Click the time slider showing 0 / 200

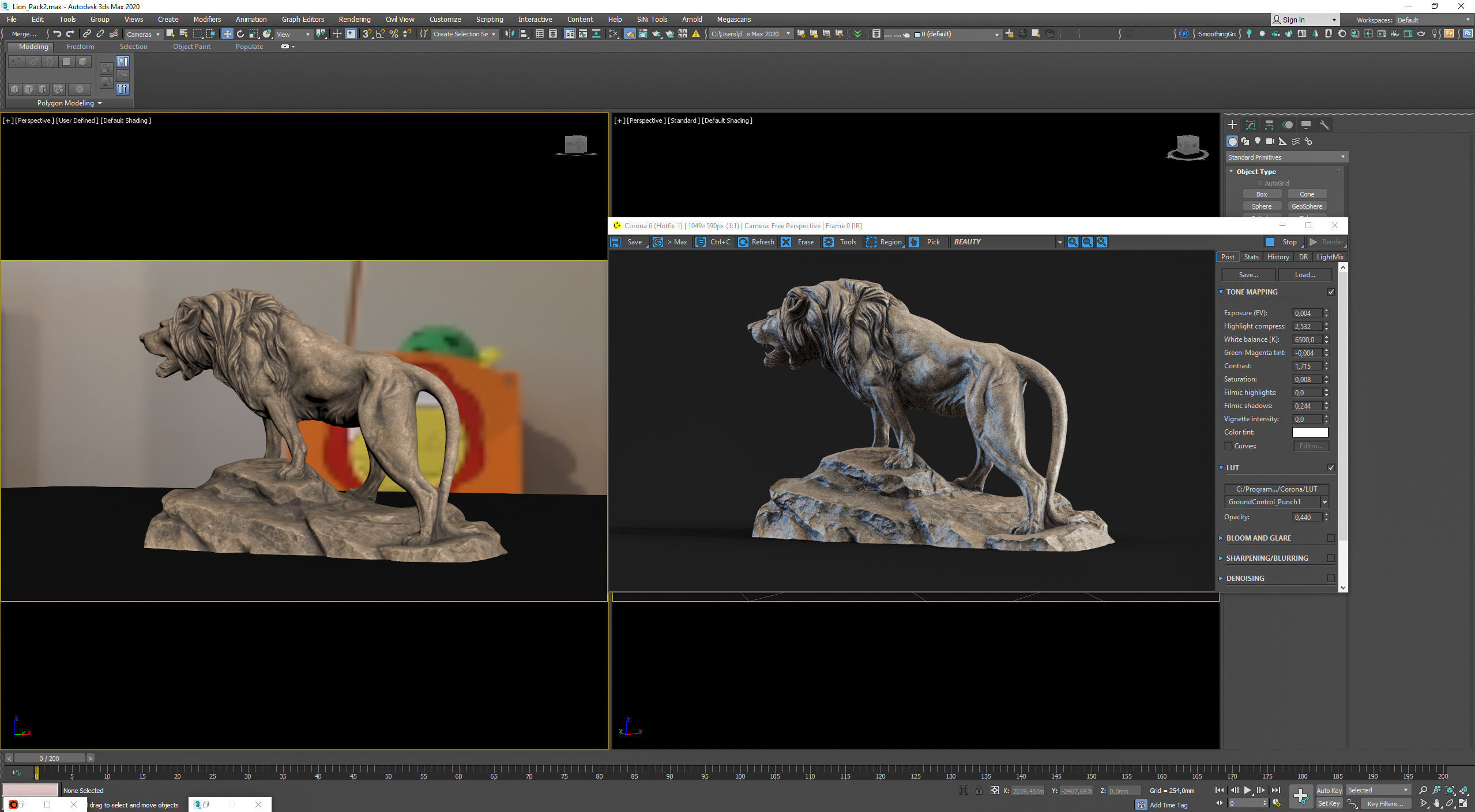tap(50, 758)
